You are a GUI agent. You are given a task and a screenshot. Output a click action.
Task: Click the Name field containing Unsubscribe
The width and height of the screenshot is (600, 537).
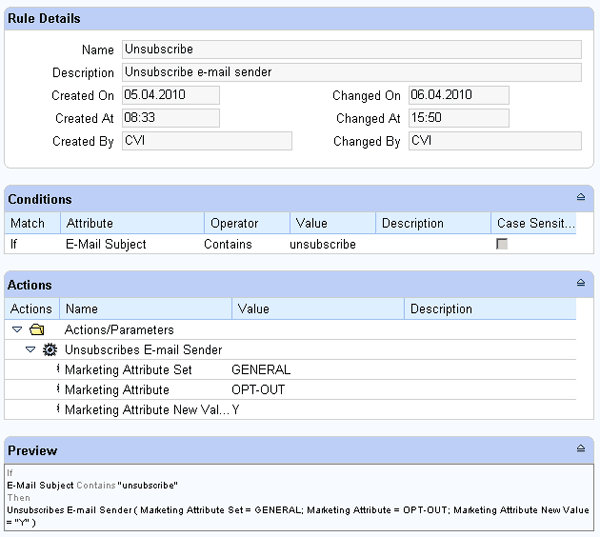[351, 49]
